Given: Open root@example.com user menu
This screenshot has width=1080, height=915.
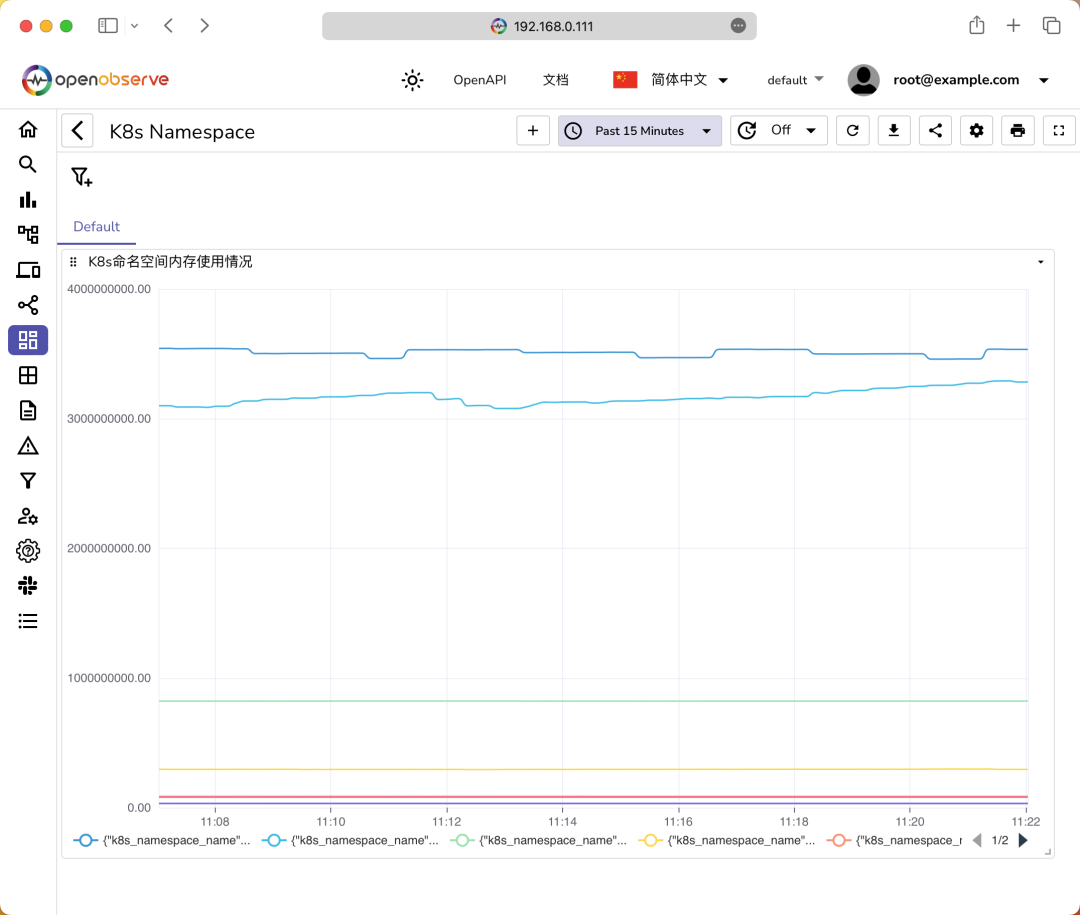Looking at the screenshot, I should [x=948, y=80].
